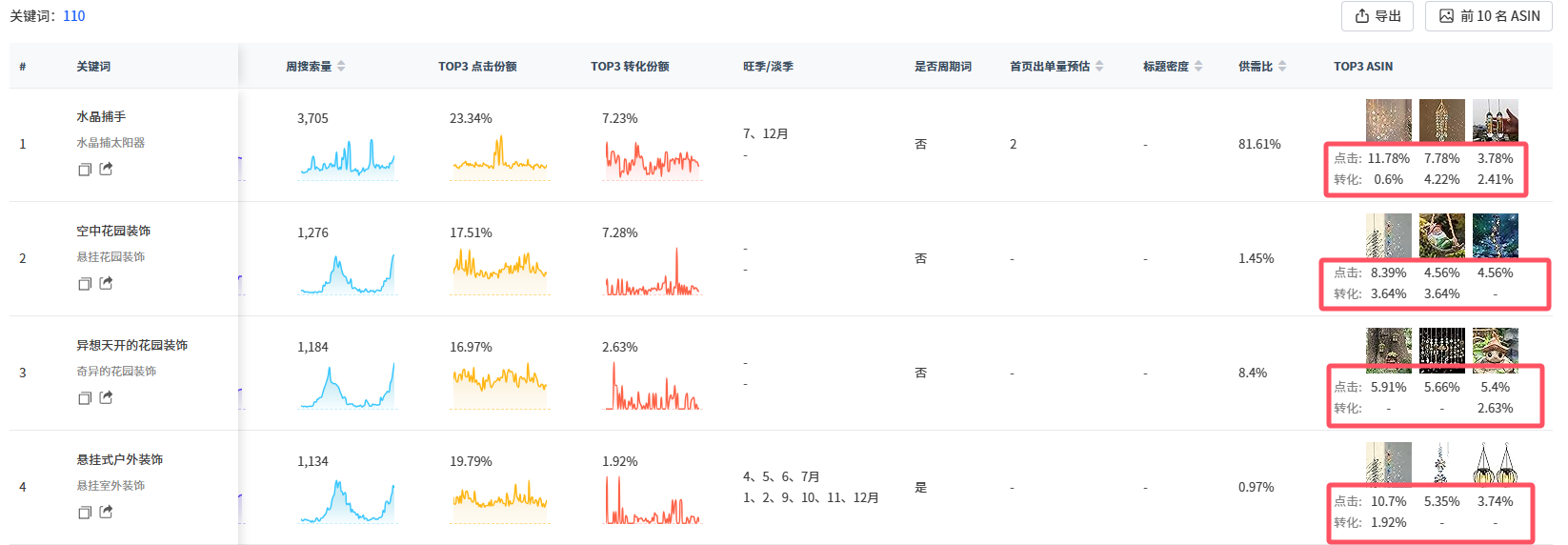Open first ASIN thumbnail for 水晶捕手
Image resolution: width=1568 pixels, height=545 pixels.
click(1389, 121)
